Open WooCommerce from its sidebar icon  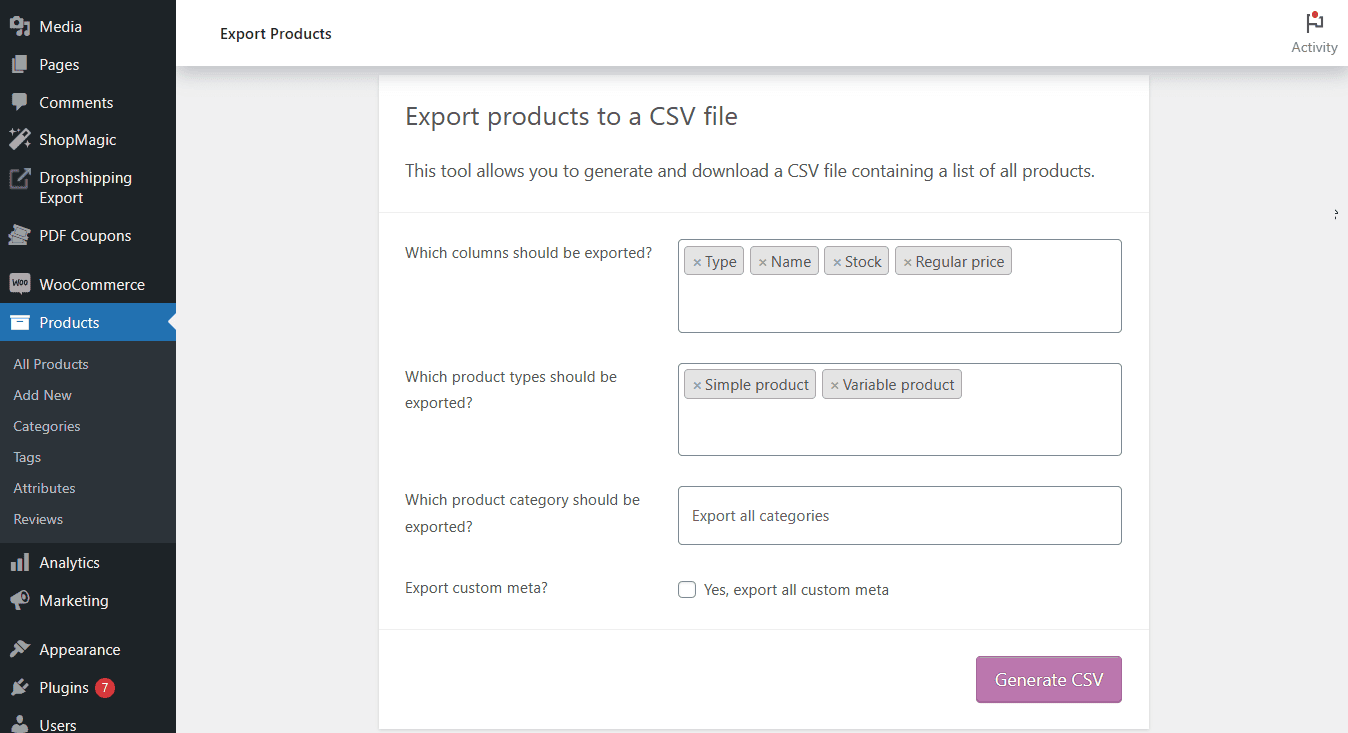(x=20, y=284)
